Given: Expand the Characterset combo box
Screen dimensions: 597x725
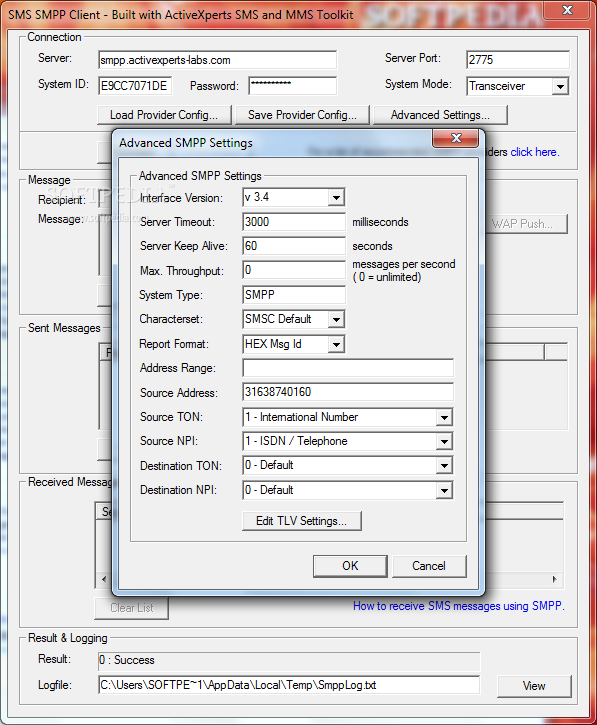Looking at the screenshot, I should [x=336, y=319].
